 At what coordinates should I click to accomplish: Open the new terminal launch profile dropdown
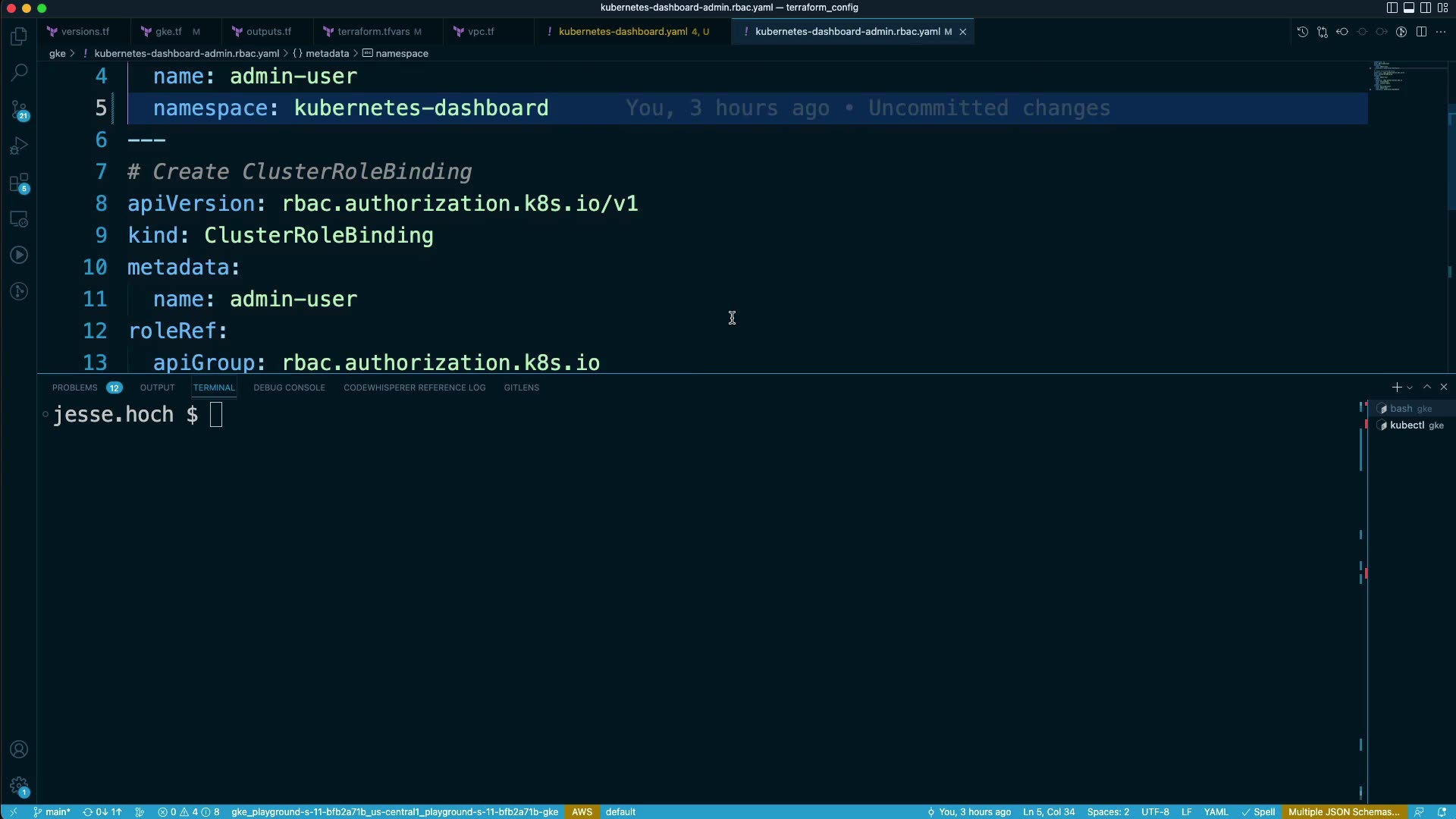click(1410, 388)
